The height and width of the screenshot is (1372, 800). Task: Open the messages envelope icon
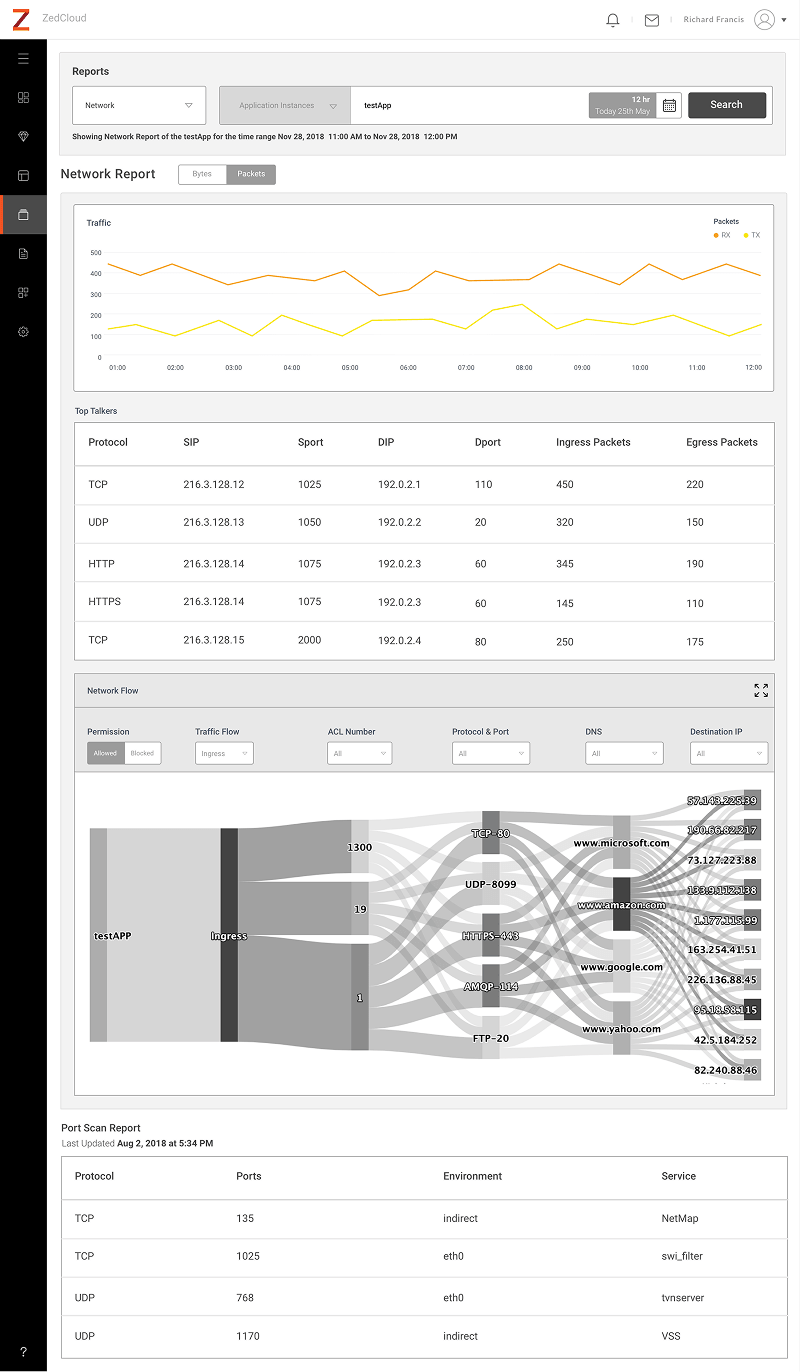(x=651, y=19)
